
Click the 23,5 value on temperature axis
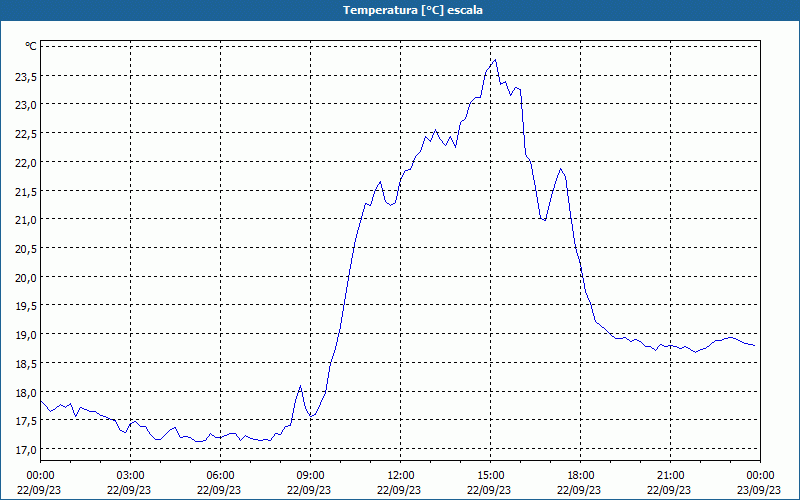pos(26,76)
